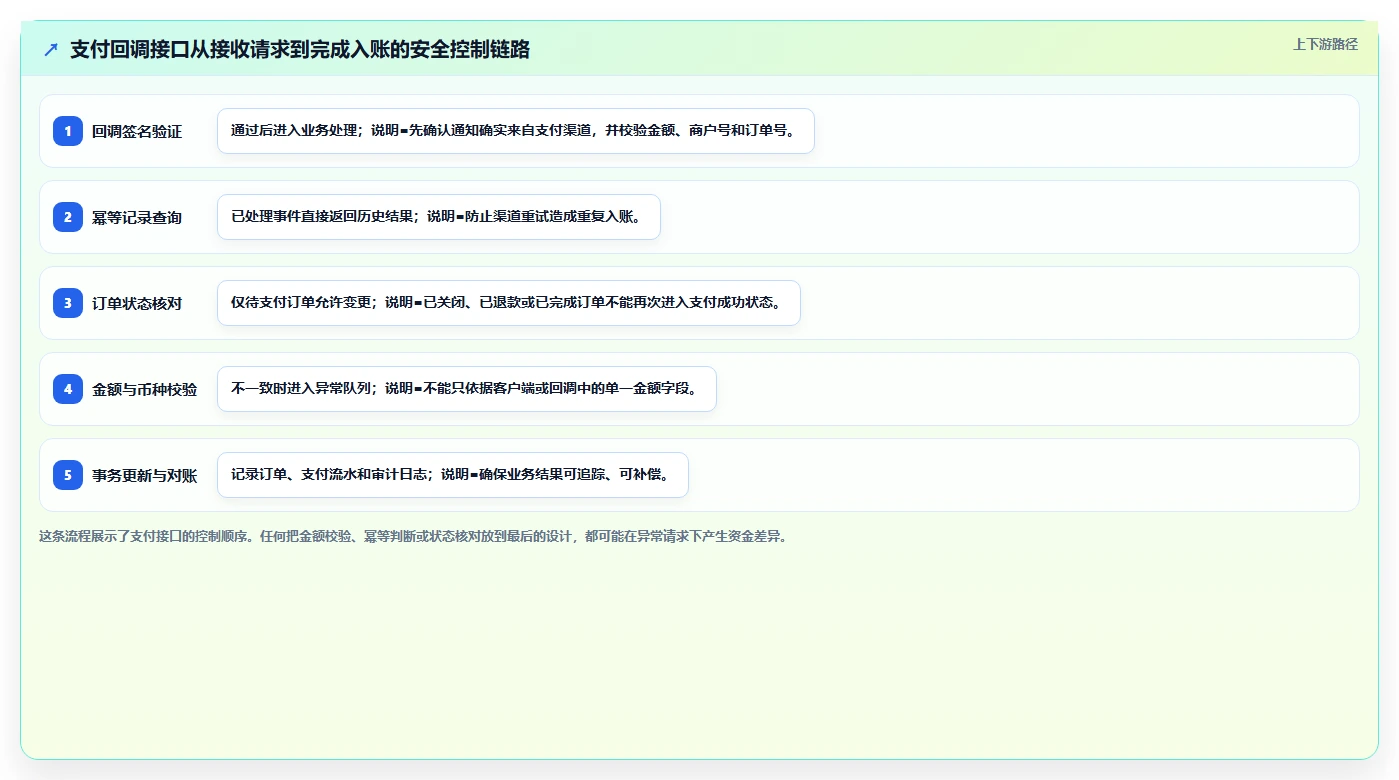Click the description box starting 仅待支付订单允许变更

(x=509, y=303)
